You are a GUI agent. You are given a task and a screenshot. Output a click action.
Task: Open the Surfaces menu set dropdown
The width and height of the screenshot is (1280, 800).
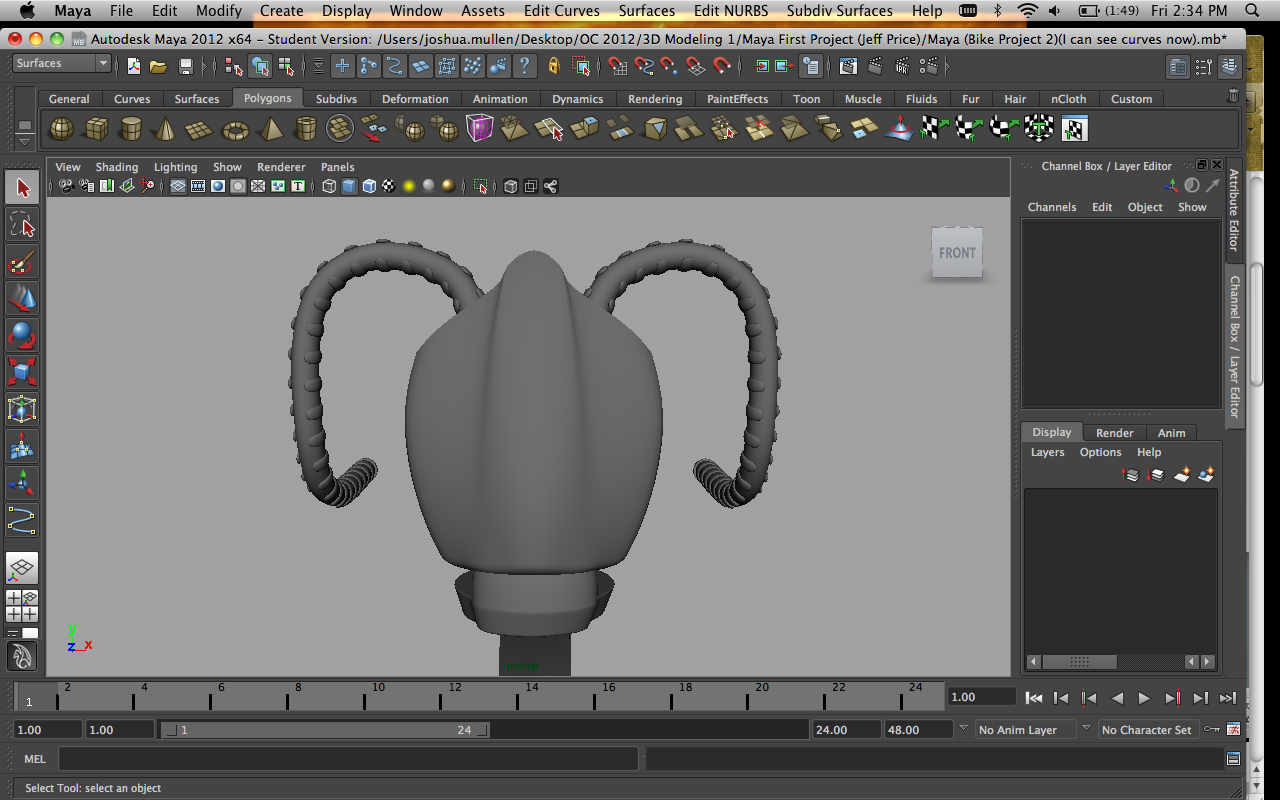(x=60, y=62)
